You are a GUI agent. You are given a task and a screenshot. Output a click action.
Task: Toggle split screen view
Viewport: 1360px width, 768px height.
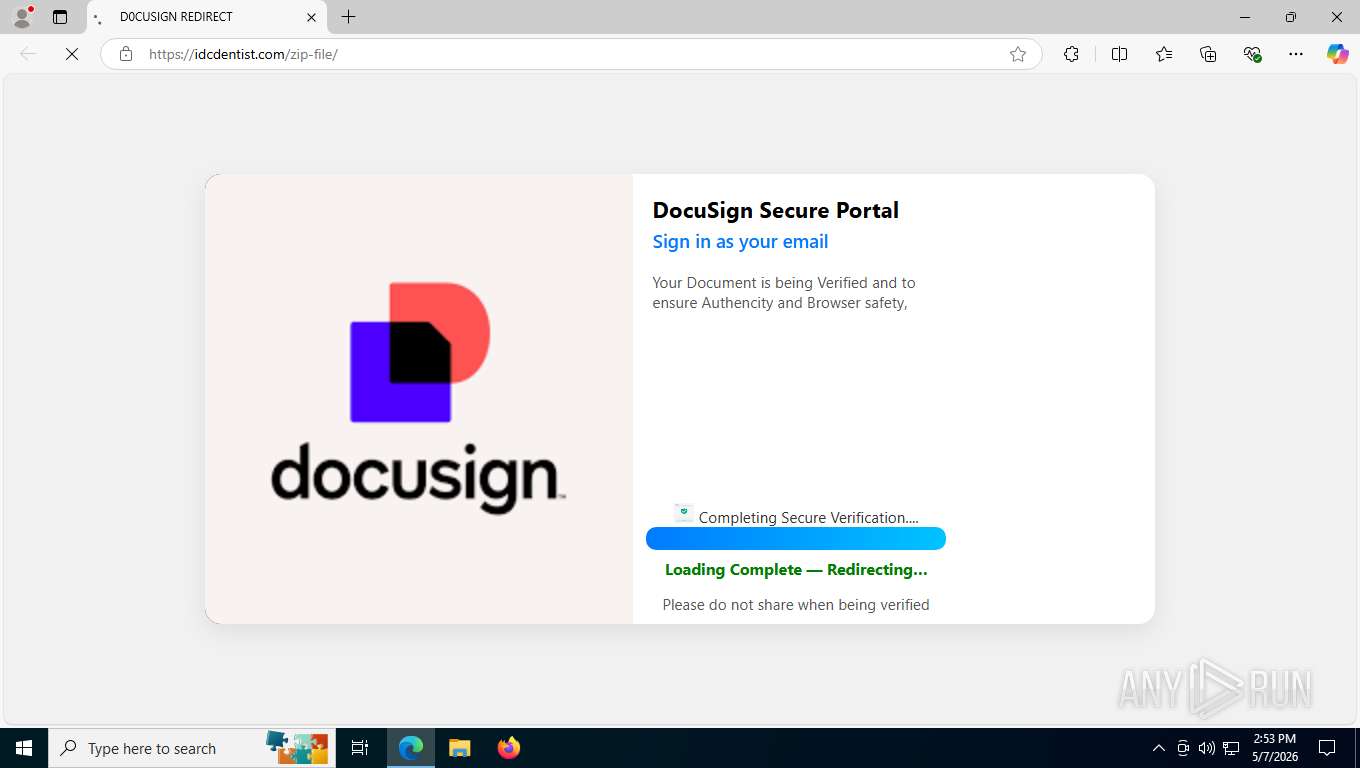click(x=1119, y=54)
